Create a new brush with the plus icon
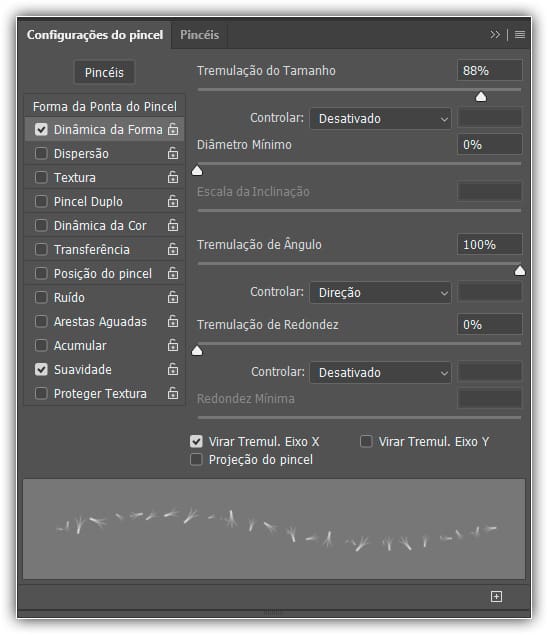Image resolution: width=548 pixels, height=635 pixels. 497,596
